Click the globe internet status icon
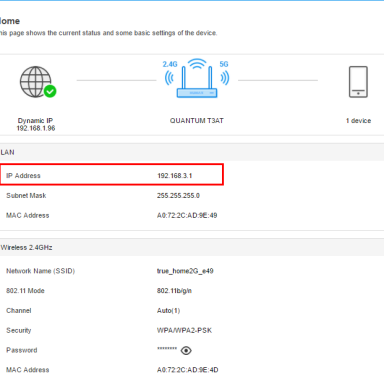The width and height of the screenshot is (384, 384). [x=36, y=82]
